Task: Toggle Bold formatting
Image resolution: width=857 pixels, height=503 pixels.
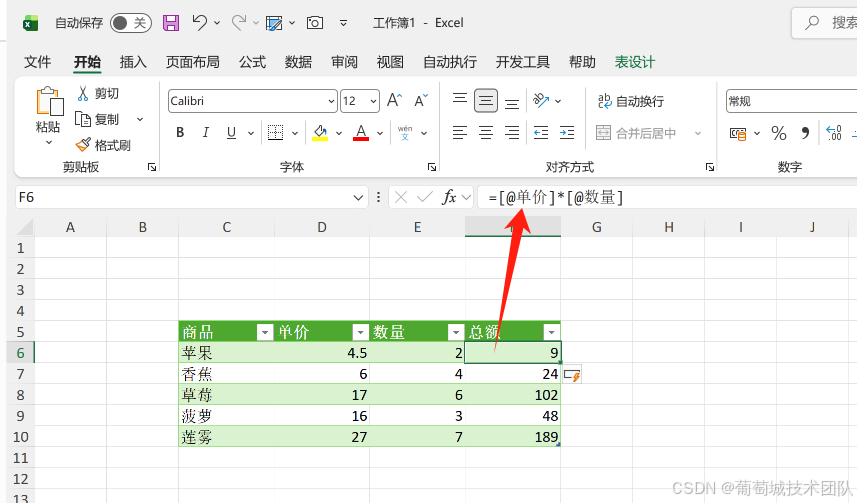Action: point(180,132)
